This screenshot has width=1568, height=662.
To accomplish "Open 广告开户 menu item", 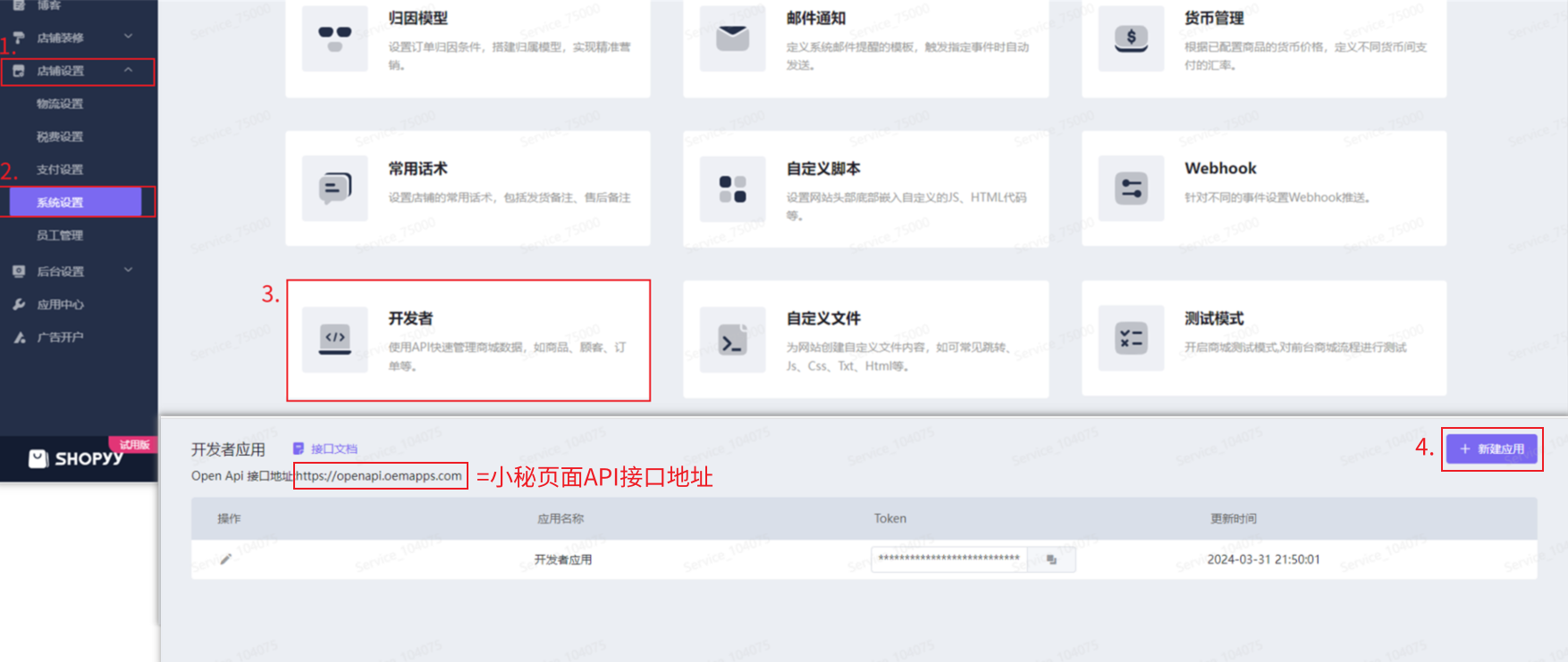I will tap(60, 337).
